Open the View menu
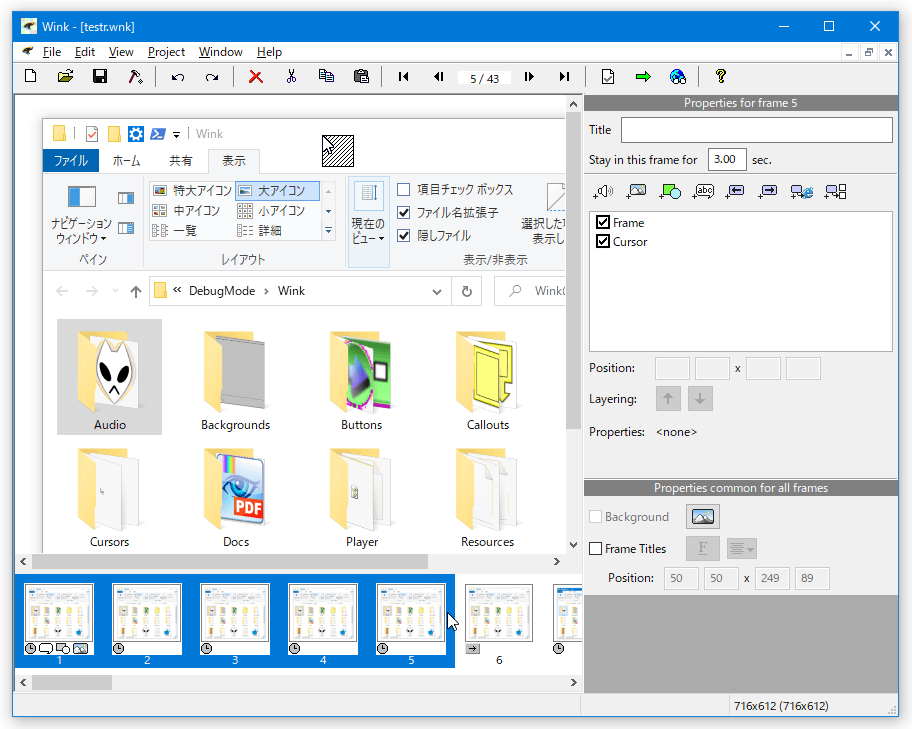The width and height of the screenshot is (912, 729). 121,52
